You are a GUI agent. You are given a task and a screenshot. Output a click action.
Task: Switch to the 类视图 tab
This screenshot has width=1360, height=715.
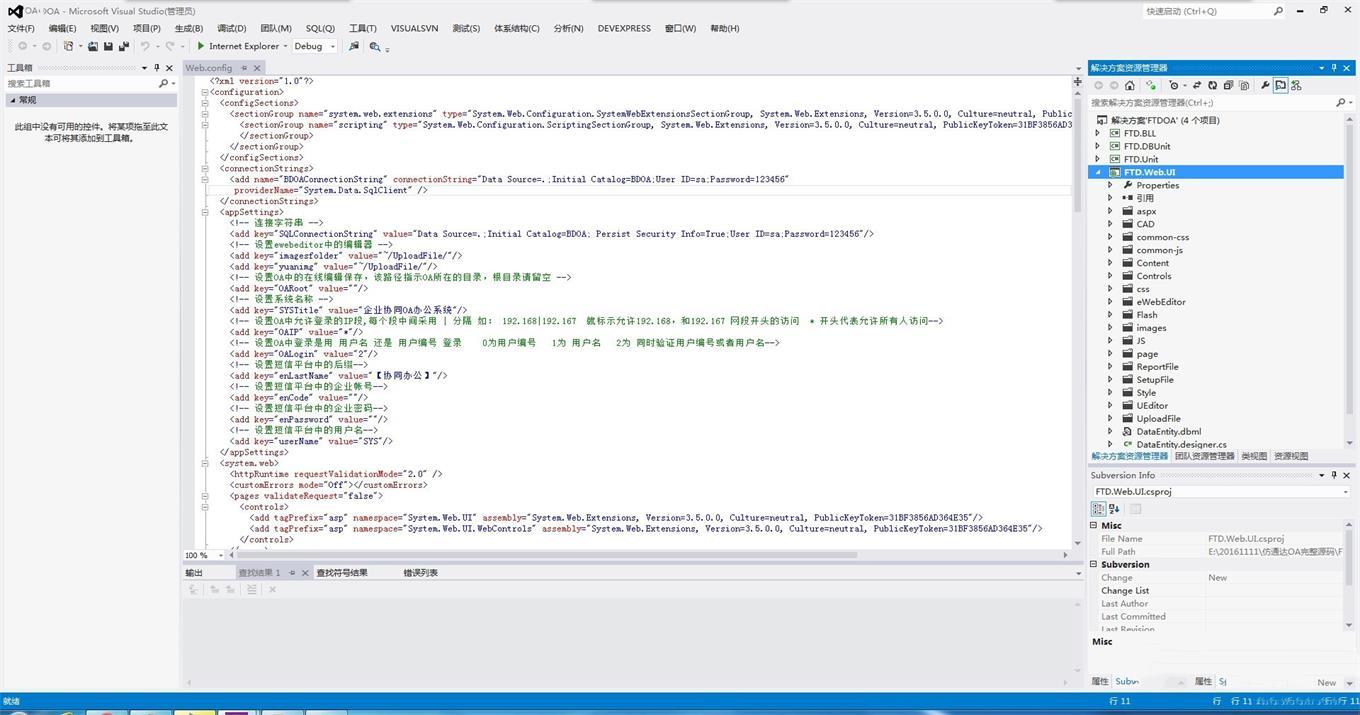pos(1254,456)
